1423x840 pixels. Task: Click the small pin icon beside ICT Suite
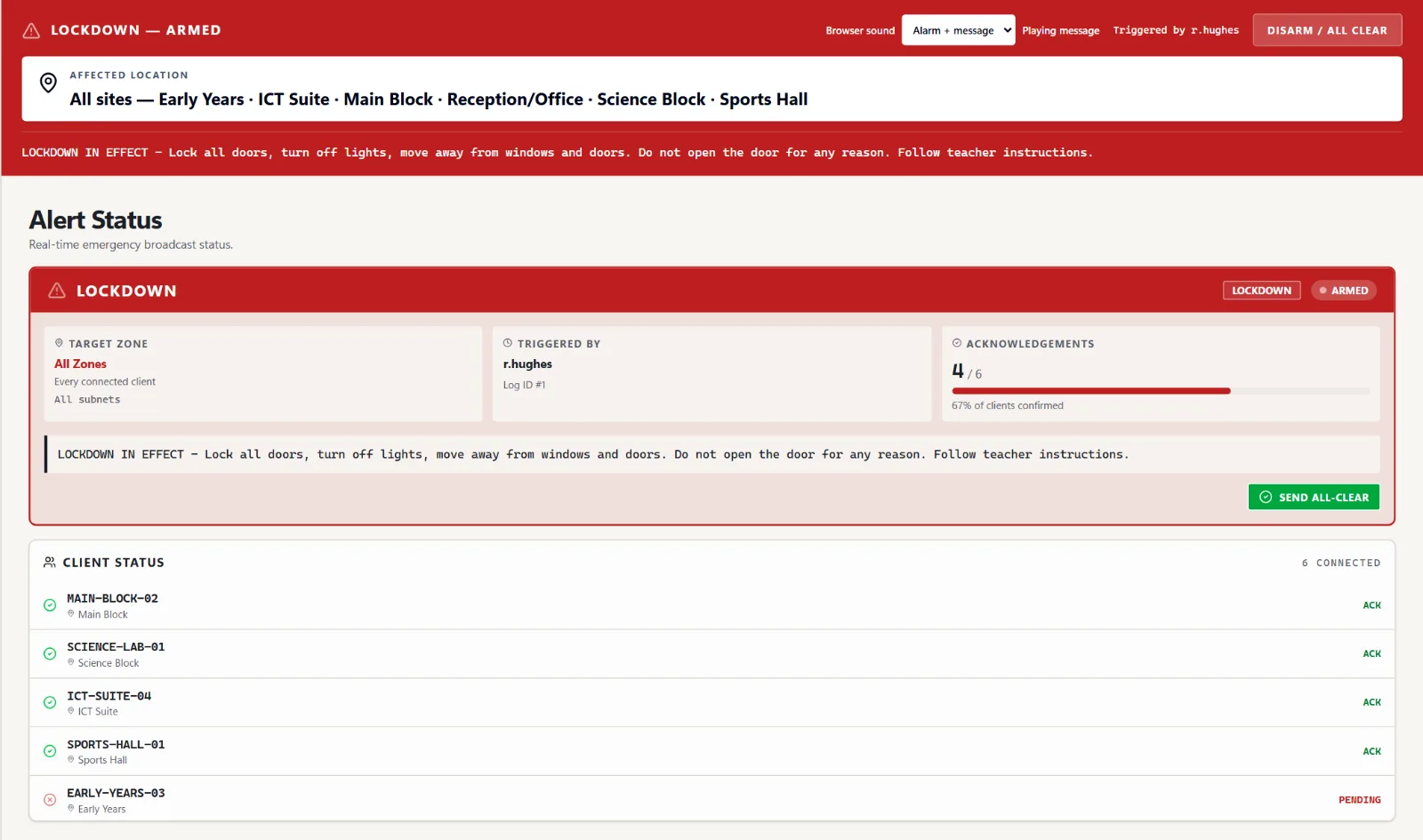coord(71,710)
